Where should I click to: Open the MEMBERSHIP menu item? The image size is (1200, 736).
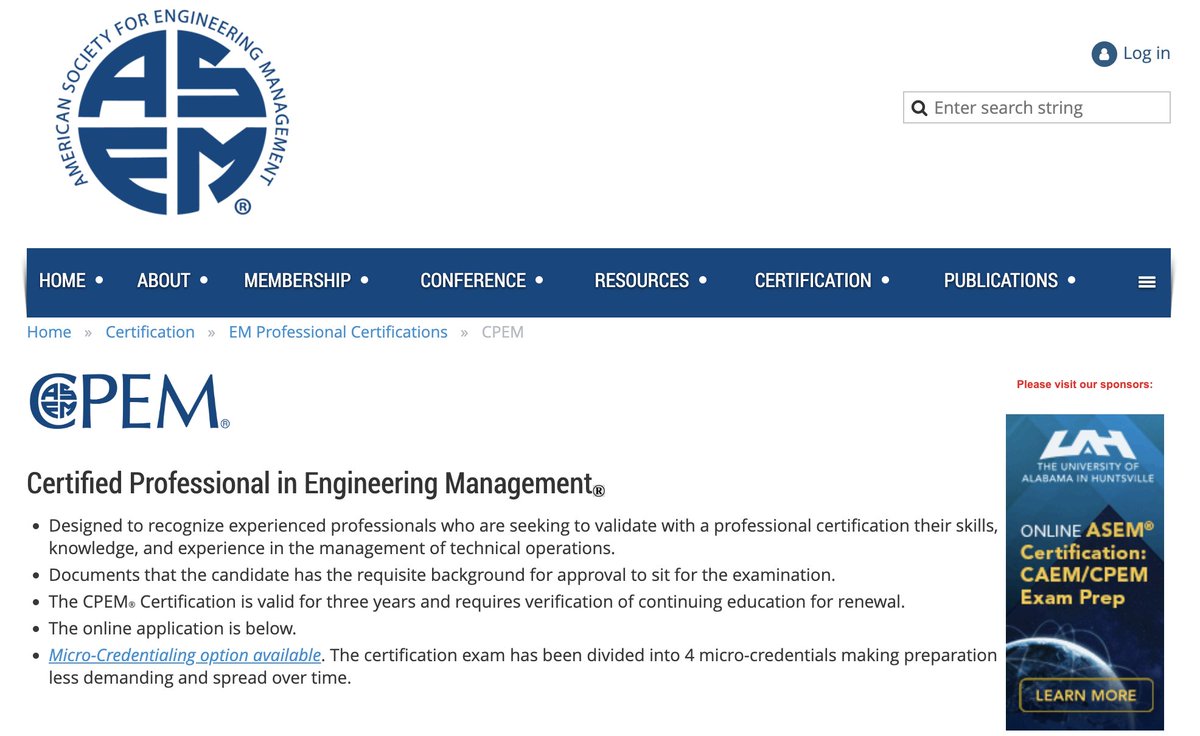[297, 281]
